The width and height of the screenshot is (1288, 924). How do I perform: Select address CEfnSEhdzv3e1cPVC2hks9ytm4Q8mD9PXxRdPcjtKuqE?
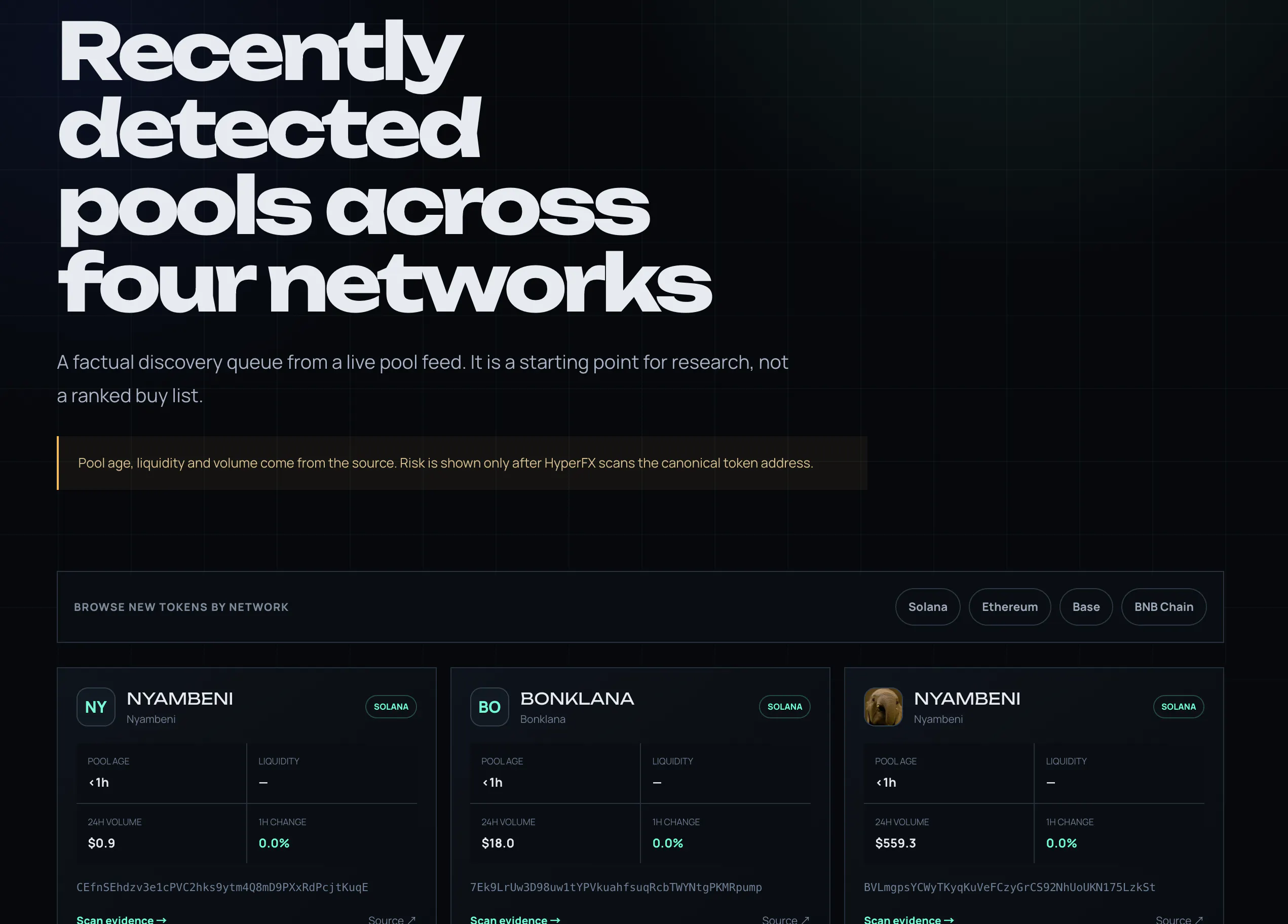pos(222,887)
